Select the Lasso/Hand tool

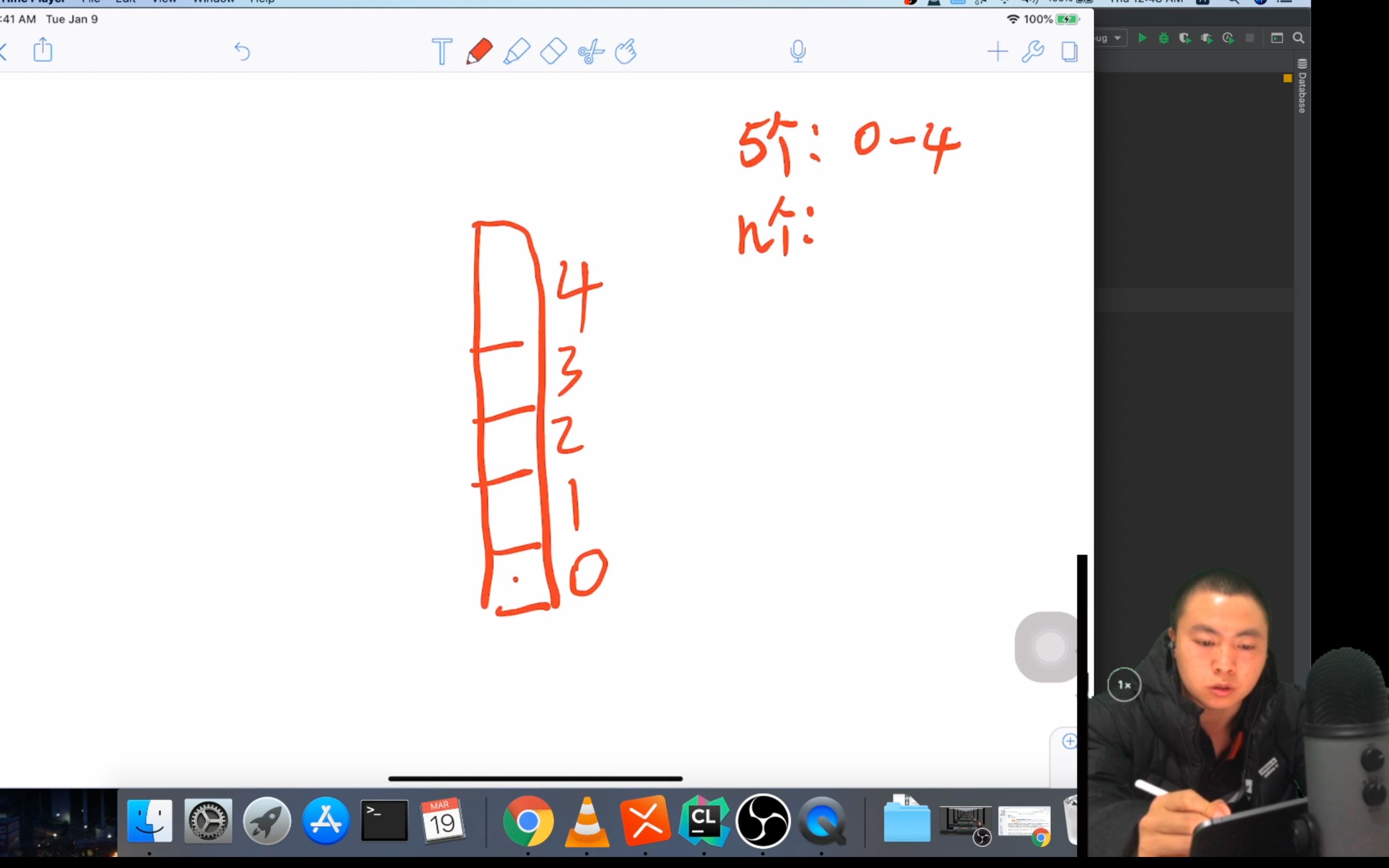[x=626, y=51]
